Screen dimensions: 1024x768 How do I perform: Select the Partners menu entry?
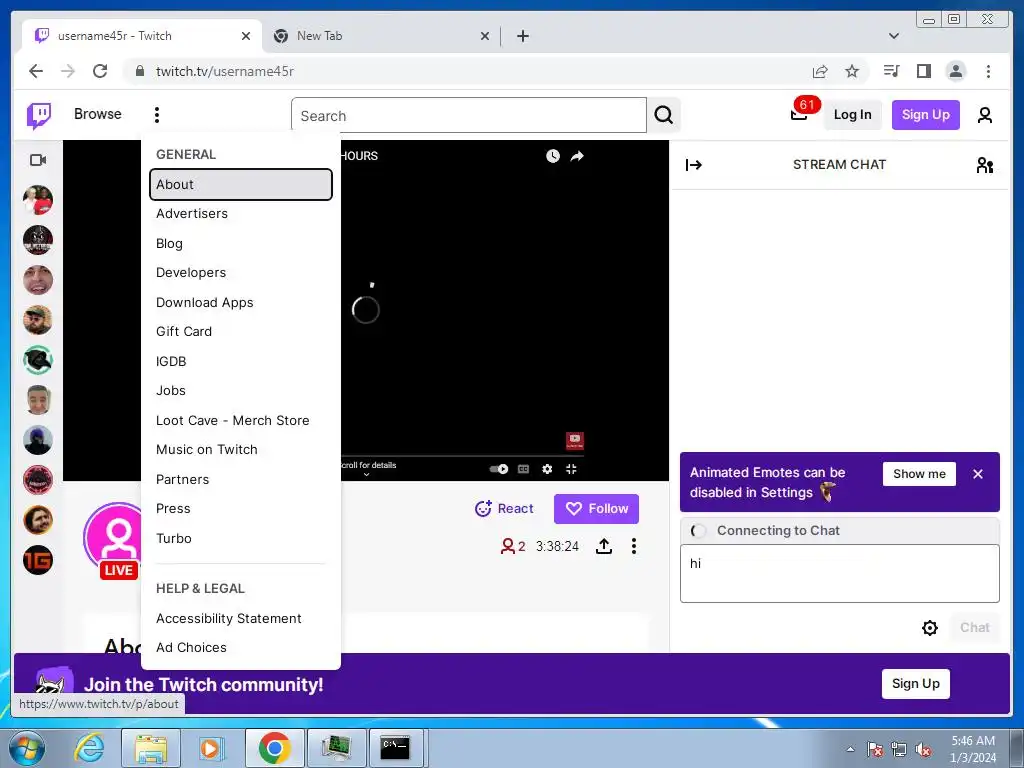point(240,479)
